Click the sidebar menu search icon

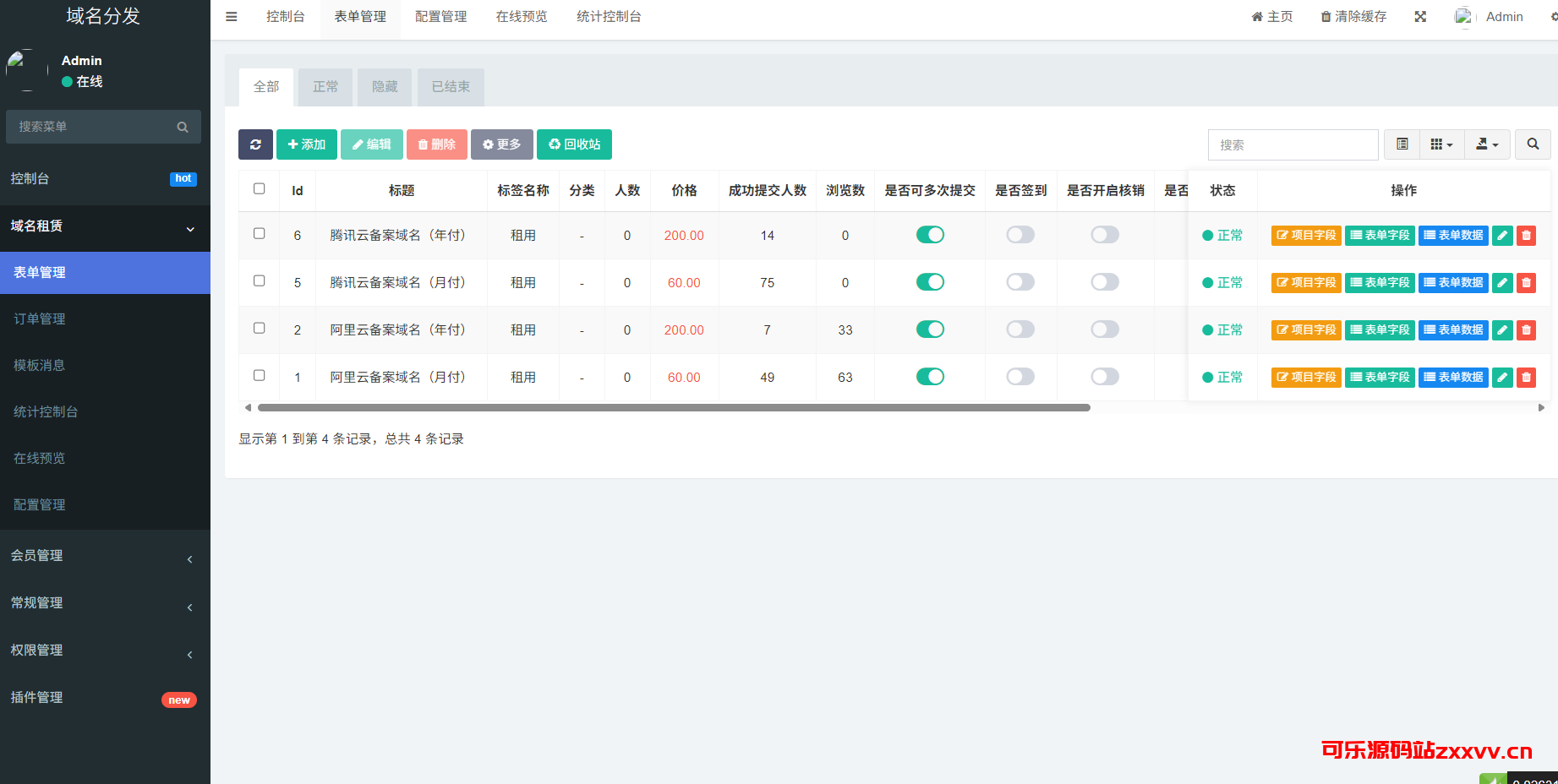(x=182, y=127)
